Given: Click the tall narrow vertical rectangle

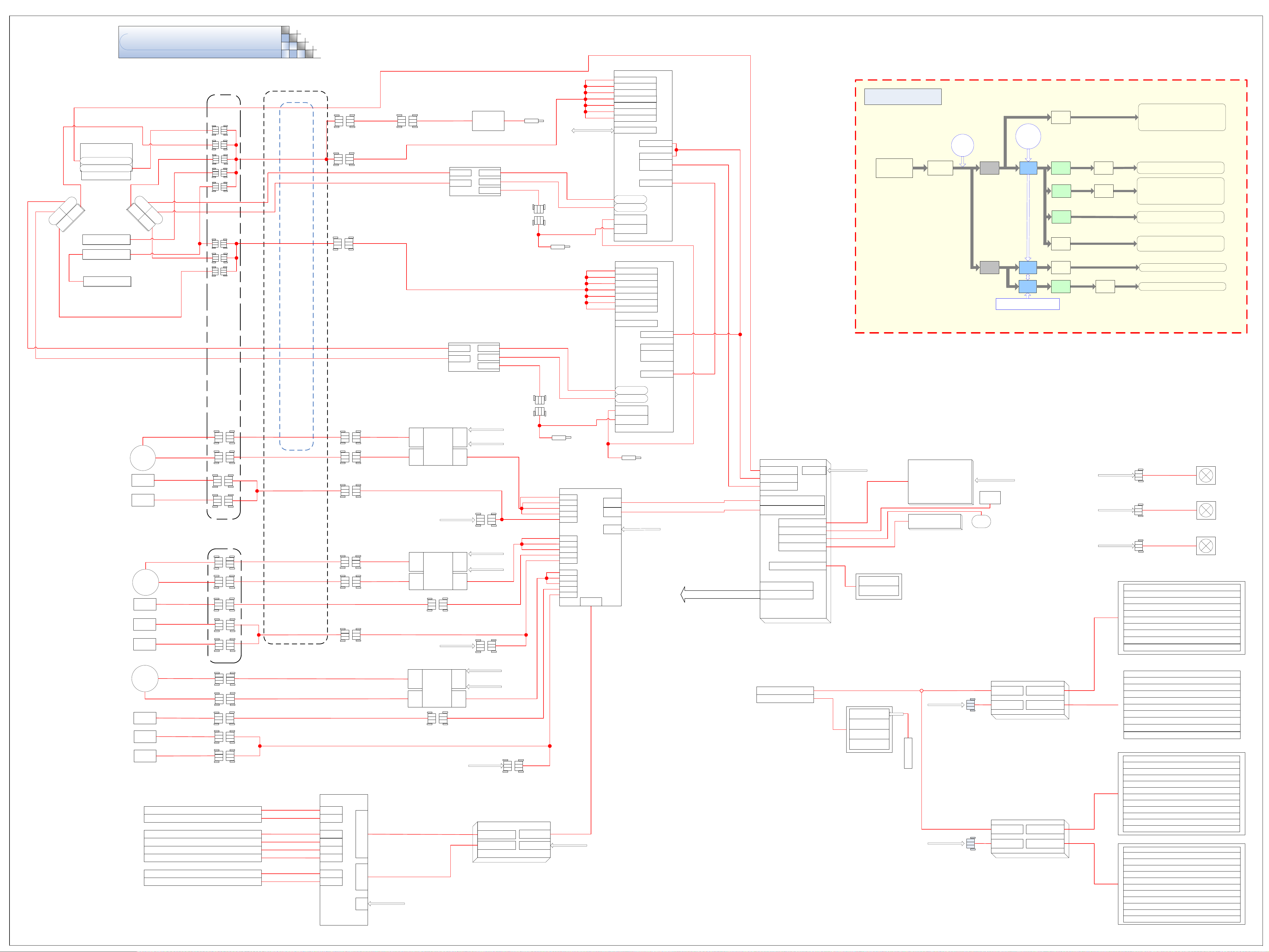Looking at the screenshot, I should pos(908,753).
